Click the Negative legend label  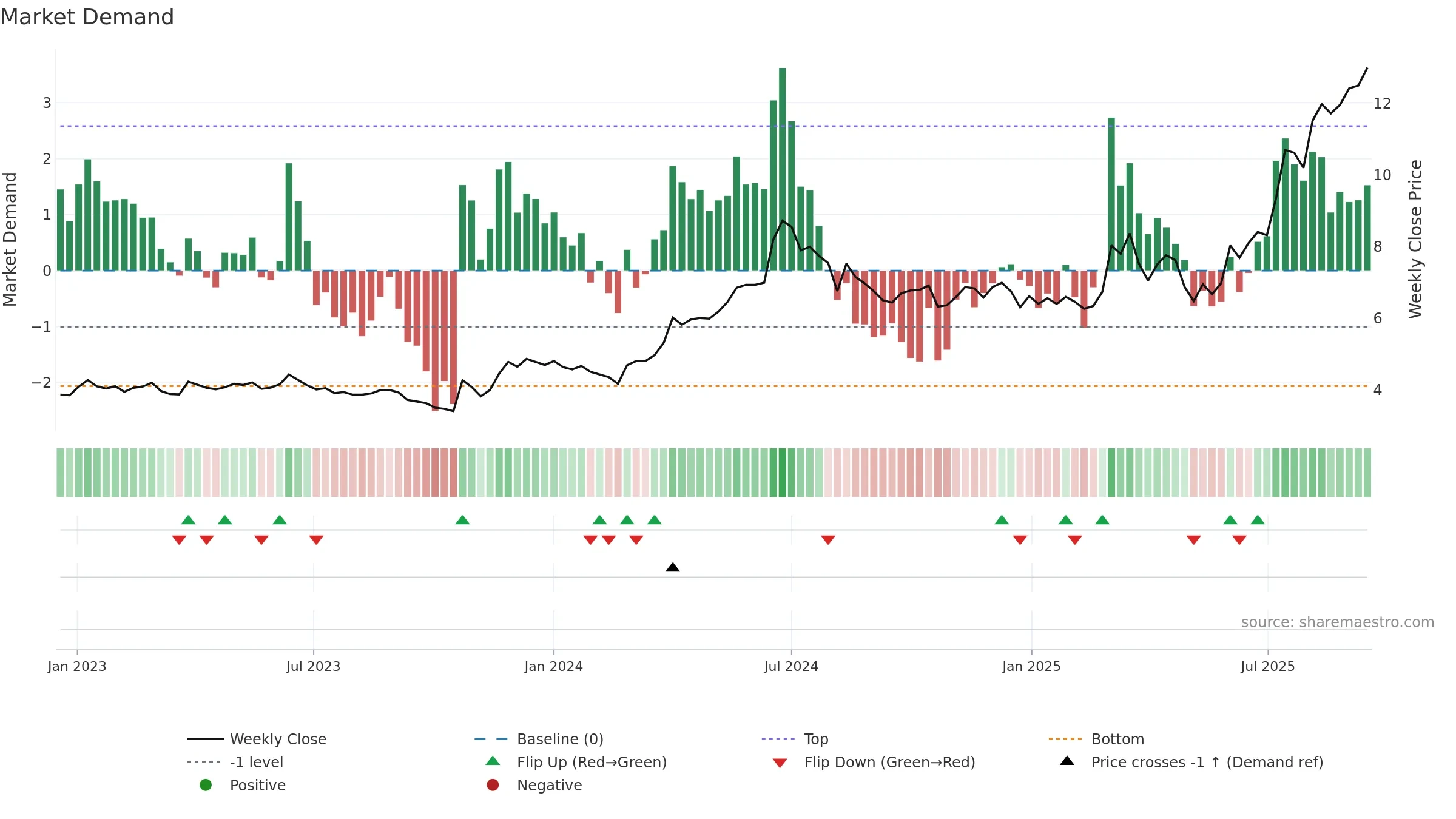pos(550,785)
